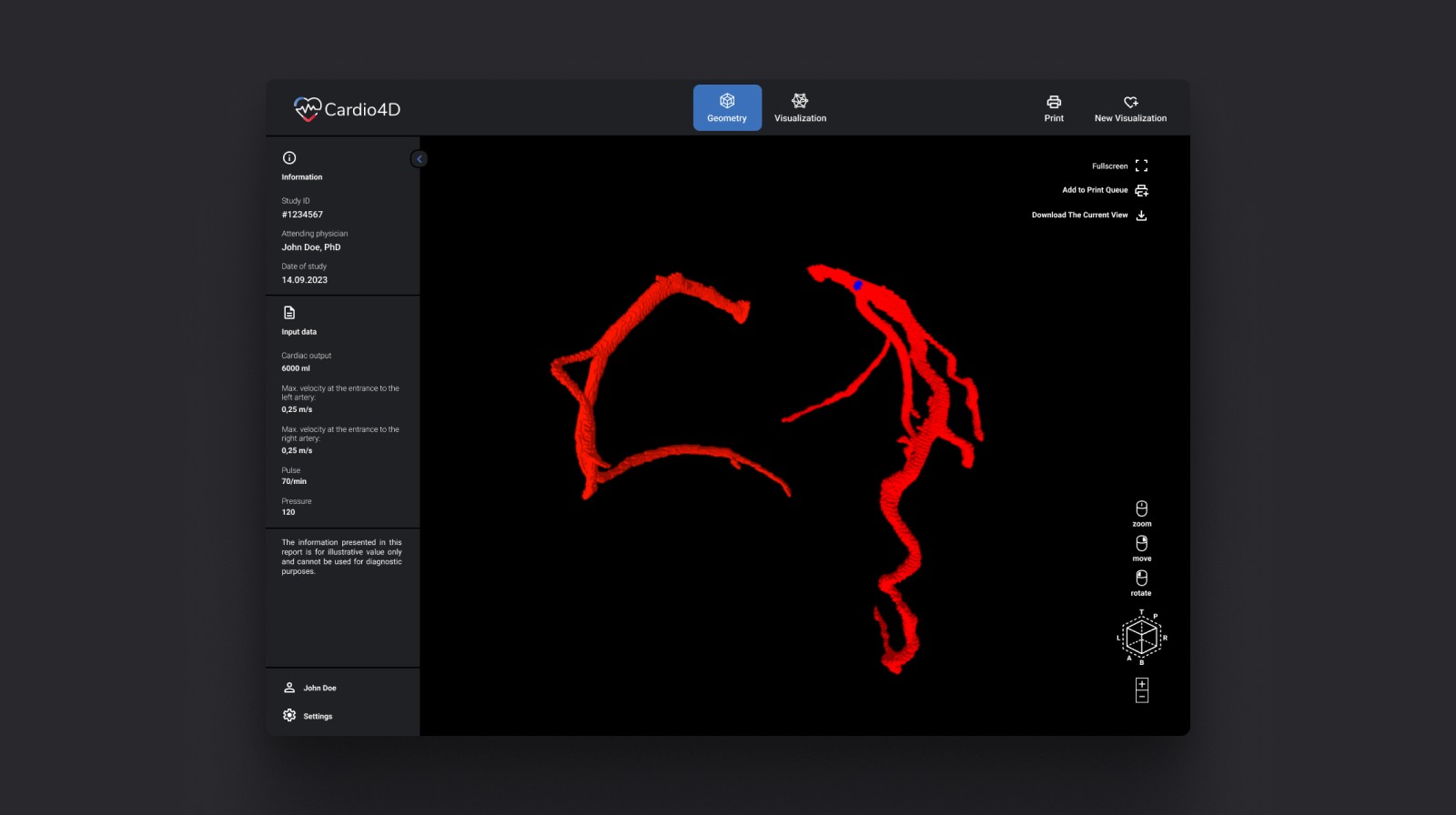Select the rotate mouse control icon

1141,578
